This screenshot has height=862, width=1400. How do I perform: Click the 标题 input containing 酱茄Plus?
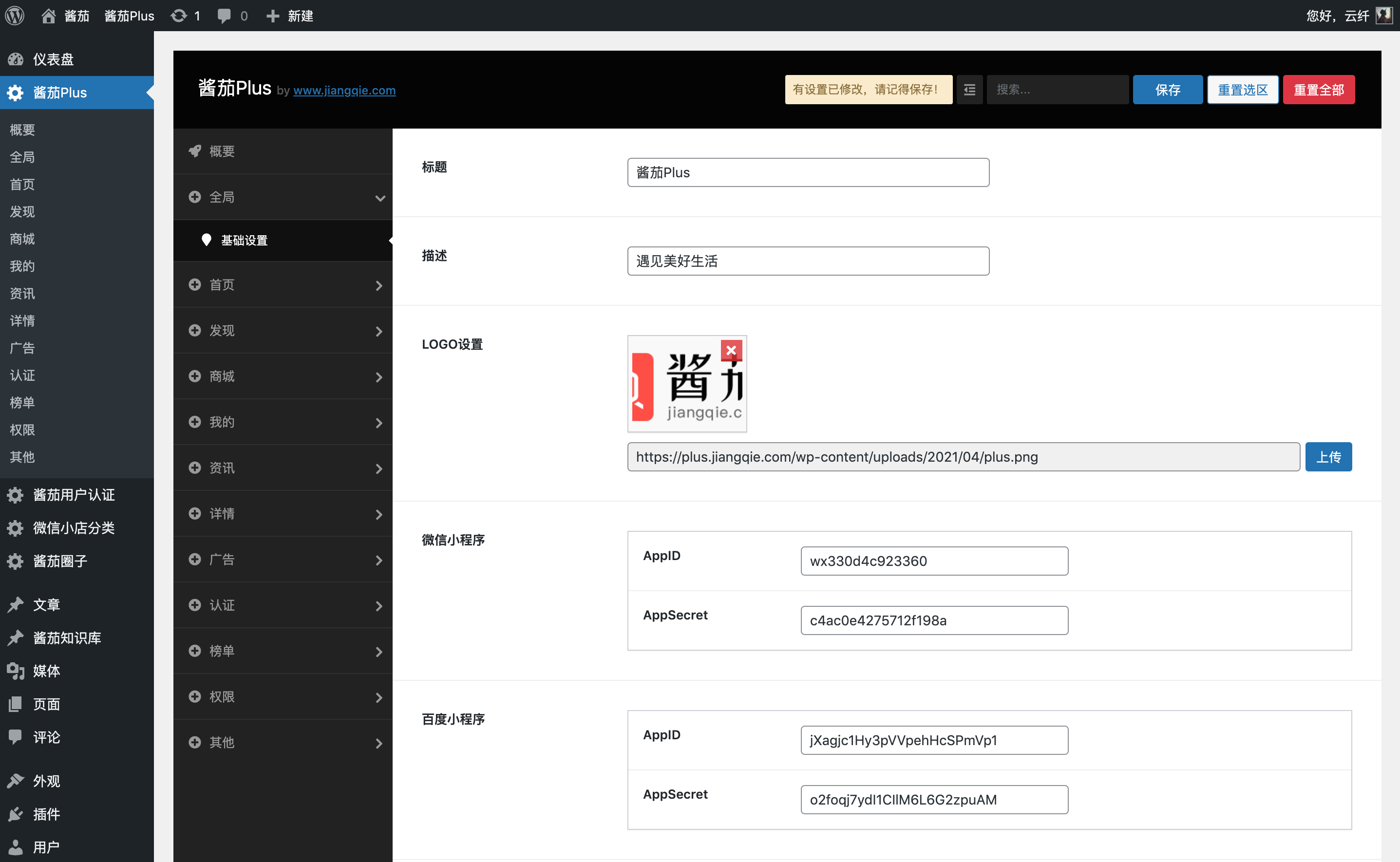point(808,172)
